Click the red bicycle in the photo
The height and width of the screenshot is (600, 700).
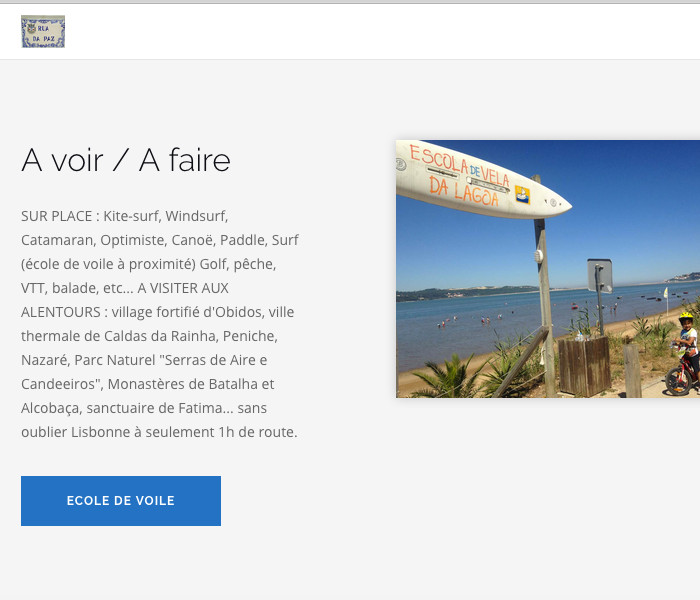coord(681,375)
